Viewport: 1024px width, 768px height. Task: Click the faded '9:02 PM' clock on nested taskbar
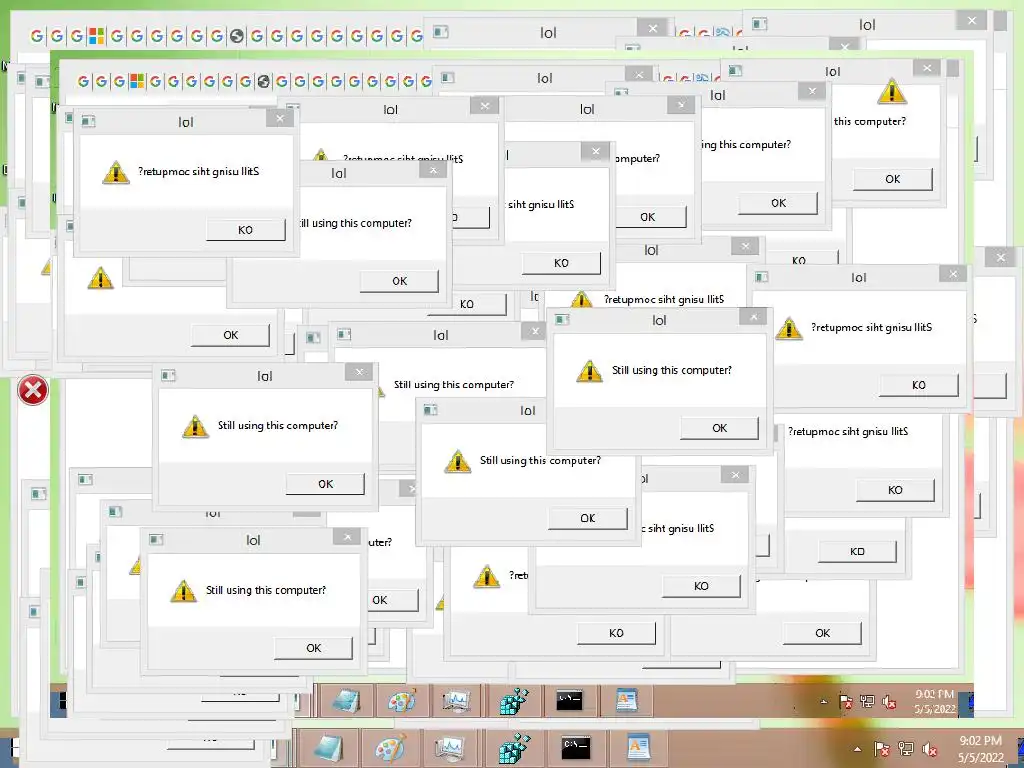(935, 694)
